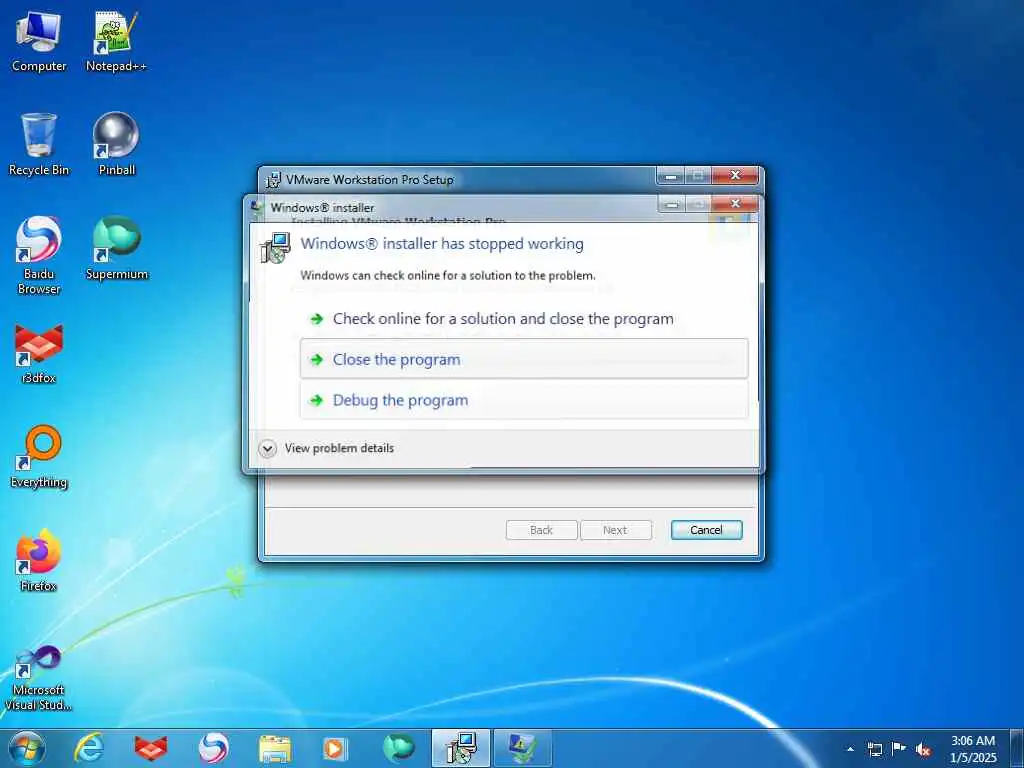Open the Windows Start menu orb

click(x=27, y=748)
